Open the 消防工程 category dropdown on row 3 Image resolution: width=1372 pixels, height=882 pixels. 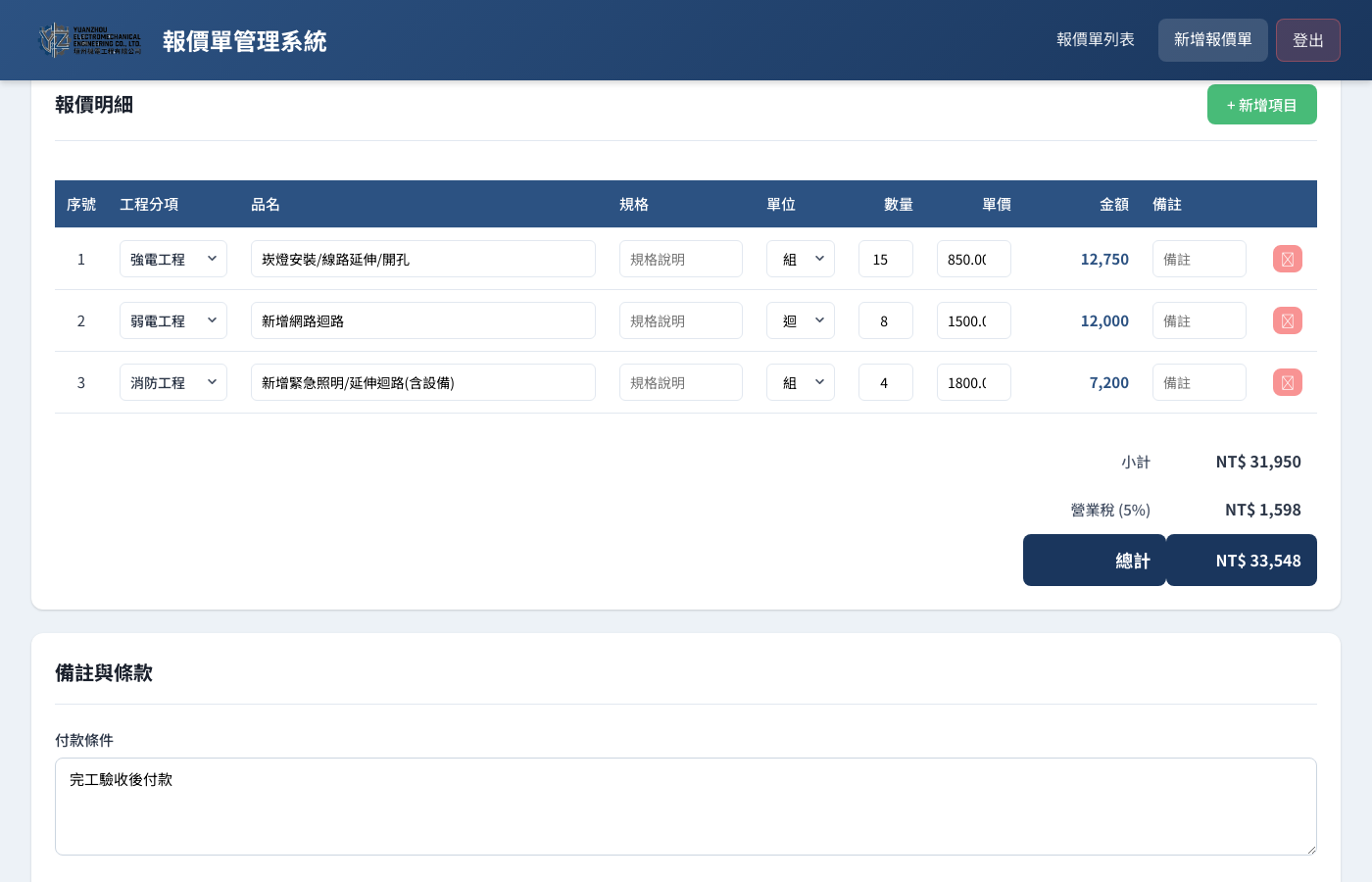pos(173,382)
